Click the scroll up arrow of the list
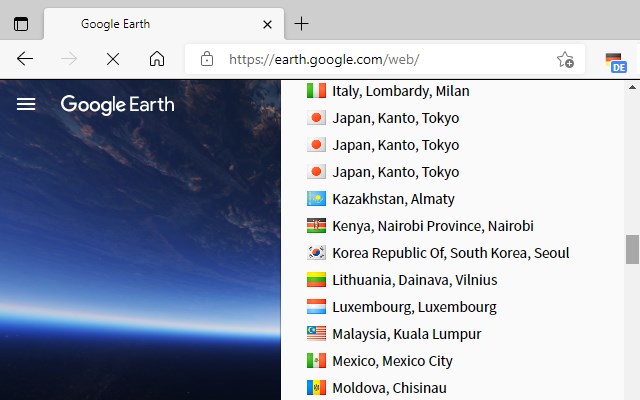This screenshot has width=640, height=400. (632, 87)
